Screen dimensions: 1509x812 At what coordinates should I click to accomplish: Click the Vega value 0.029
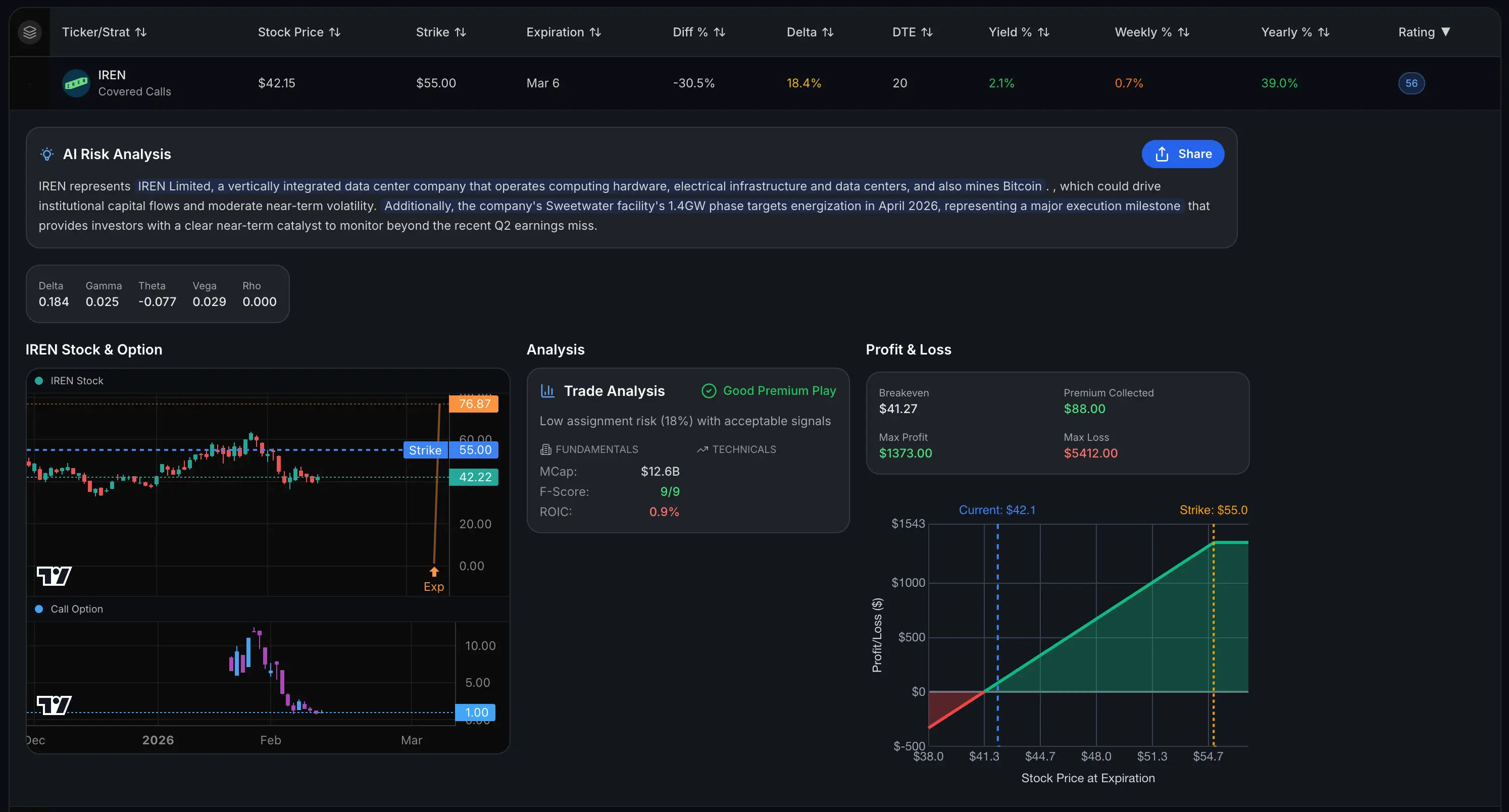coord(209,301)
